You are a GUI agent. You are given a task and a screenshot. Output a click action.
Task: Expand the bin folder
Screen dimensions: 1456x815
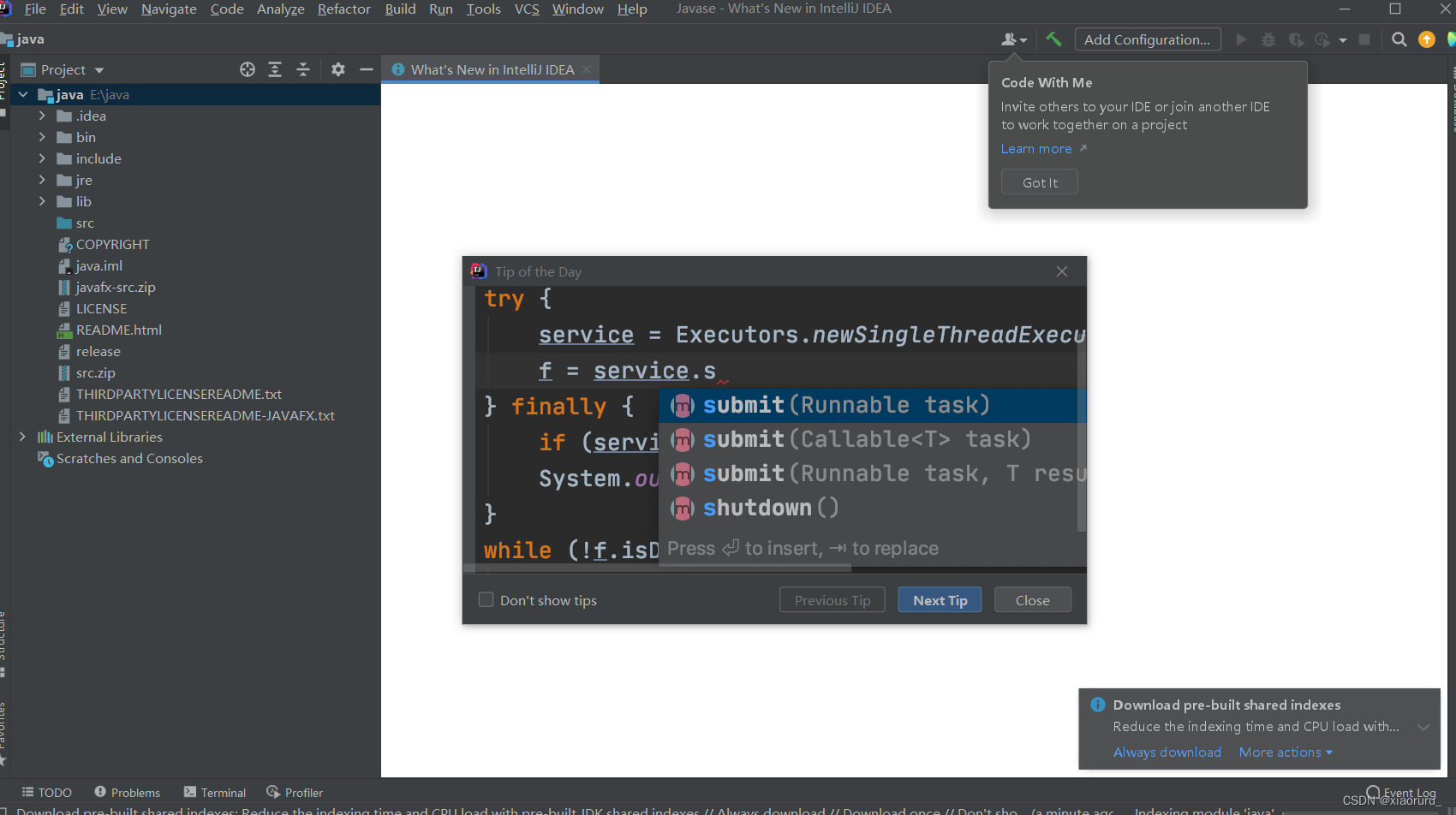tap(42, 137)
